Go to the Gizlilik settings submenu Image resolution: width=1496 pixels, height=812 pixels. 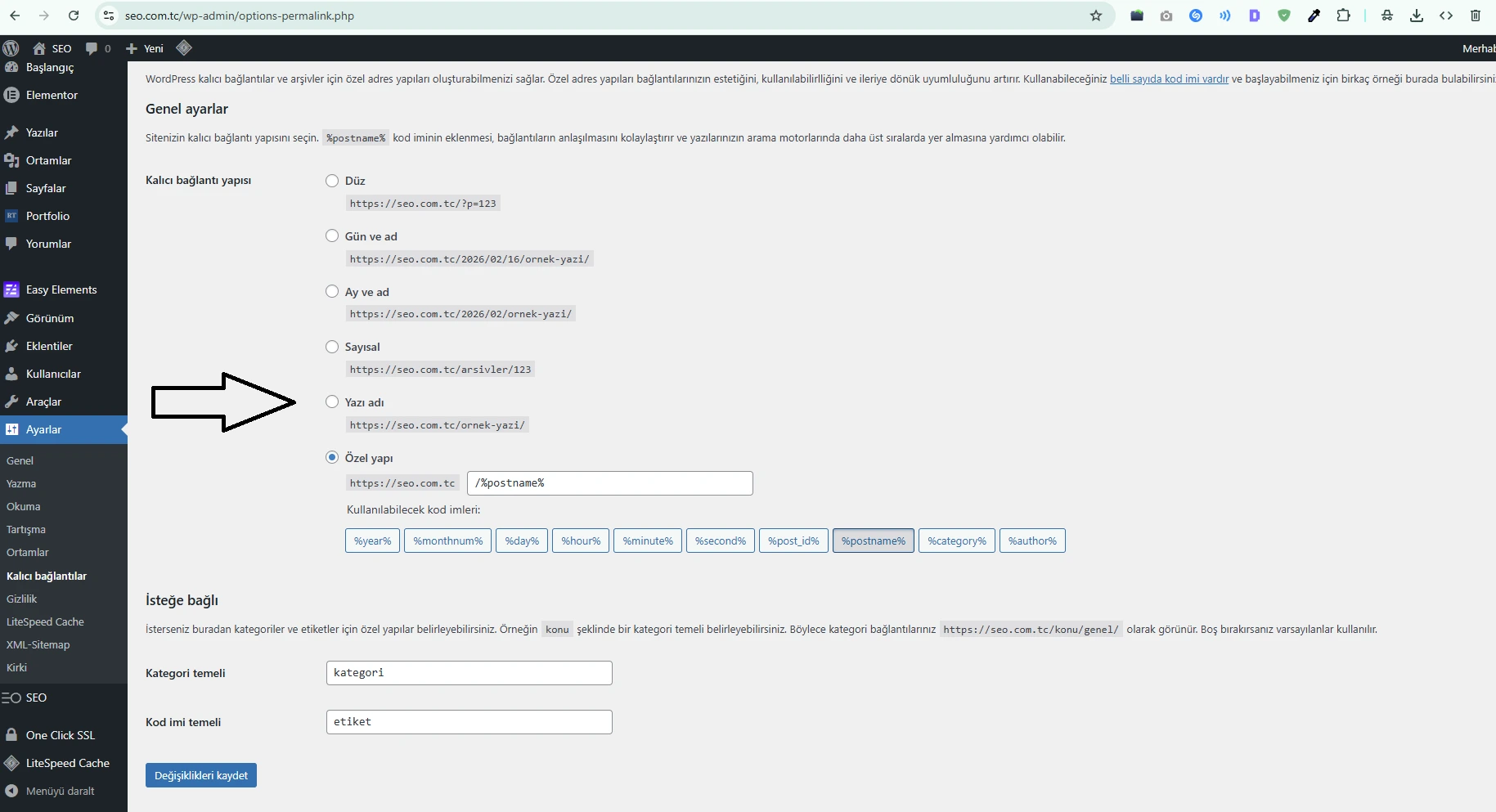click(x=21, y=599)
